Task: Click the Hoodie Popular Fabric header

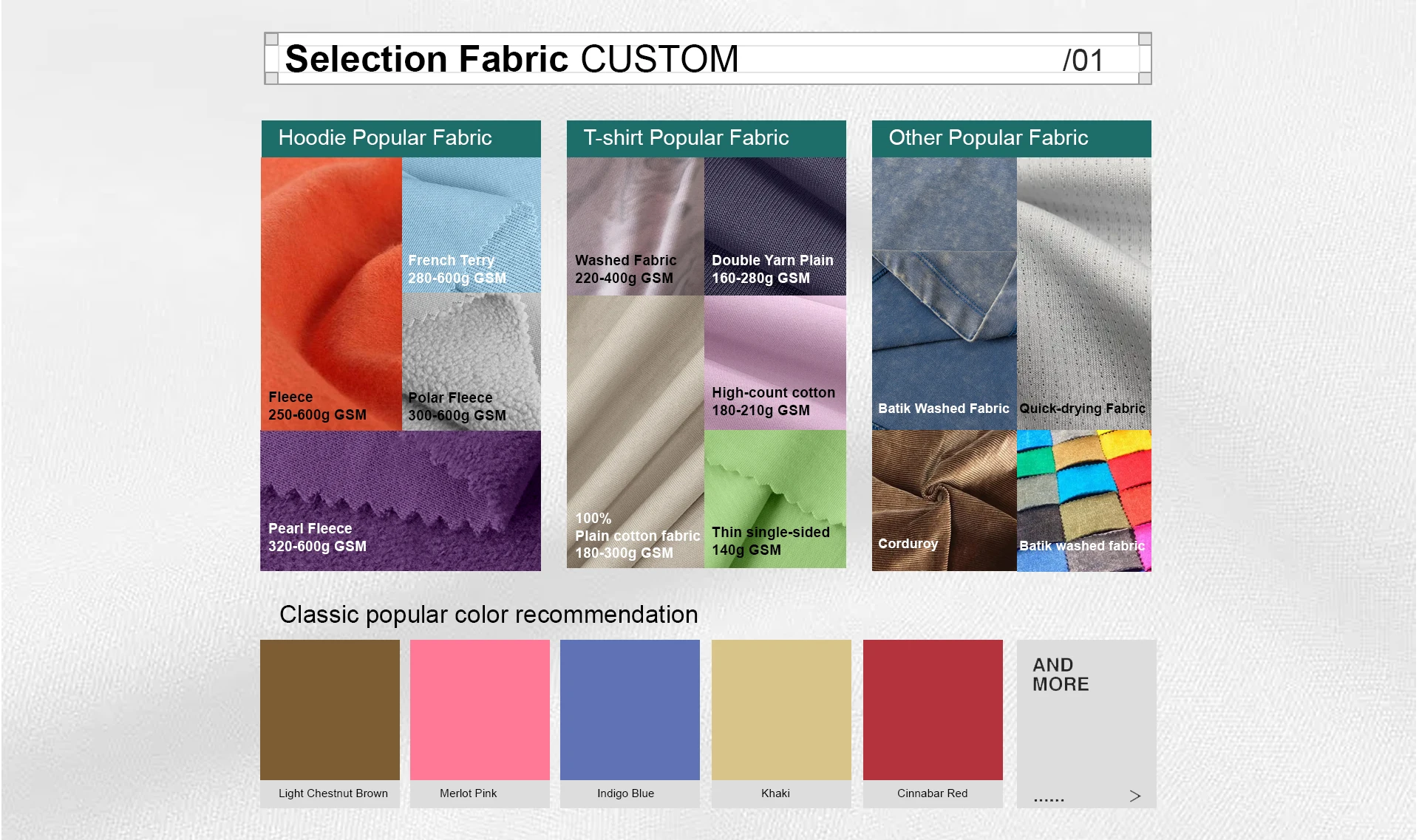Action: pos(401,138)
